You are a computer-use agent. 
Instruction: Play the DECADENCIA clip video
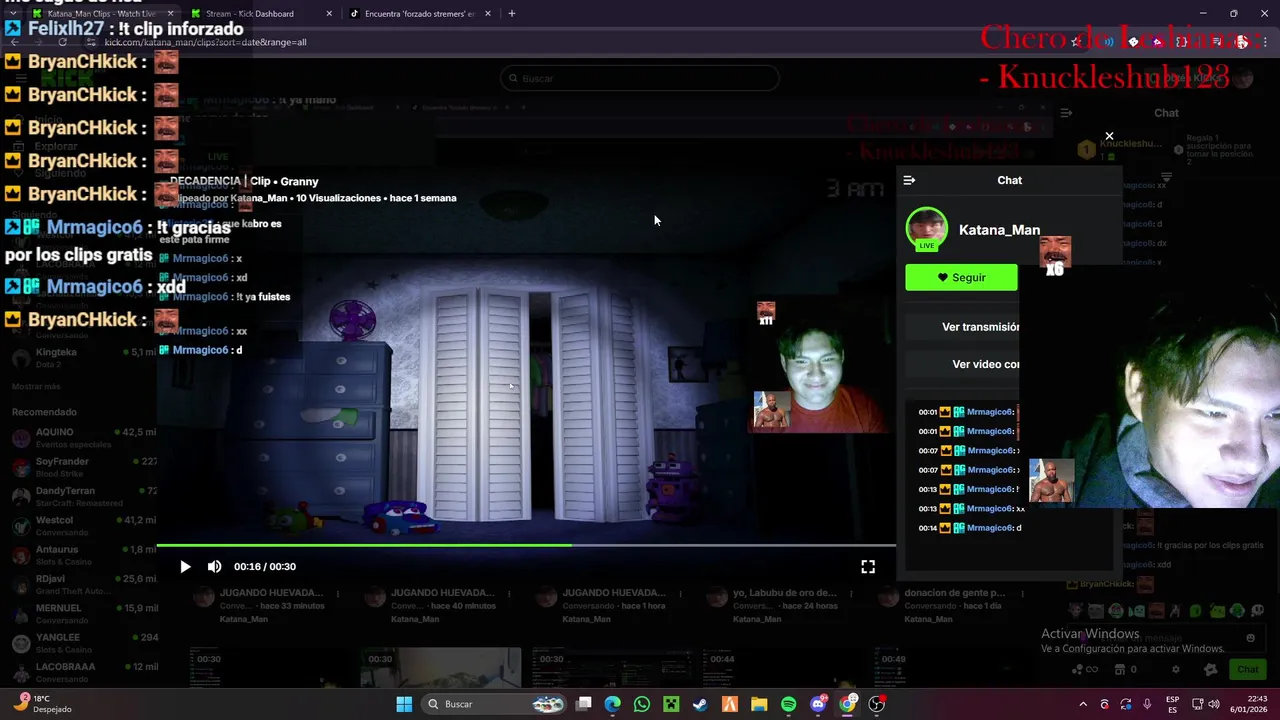[185, 566]
